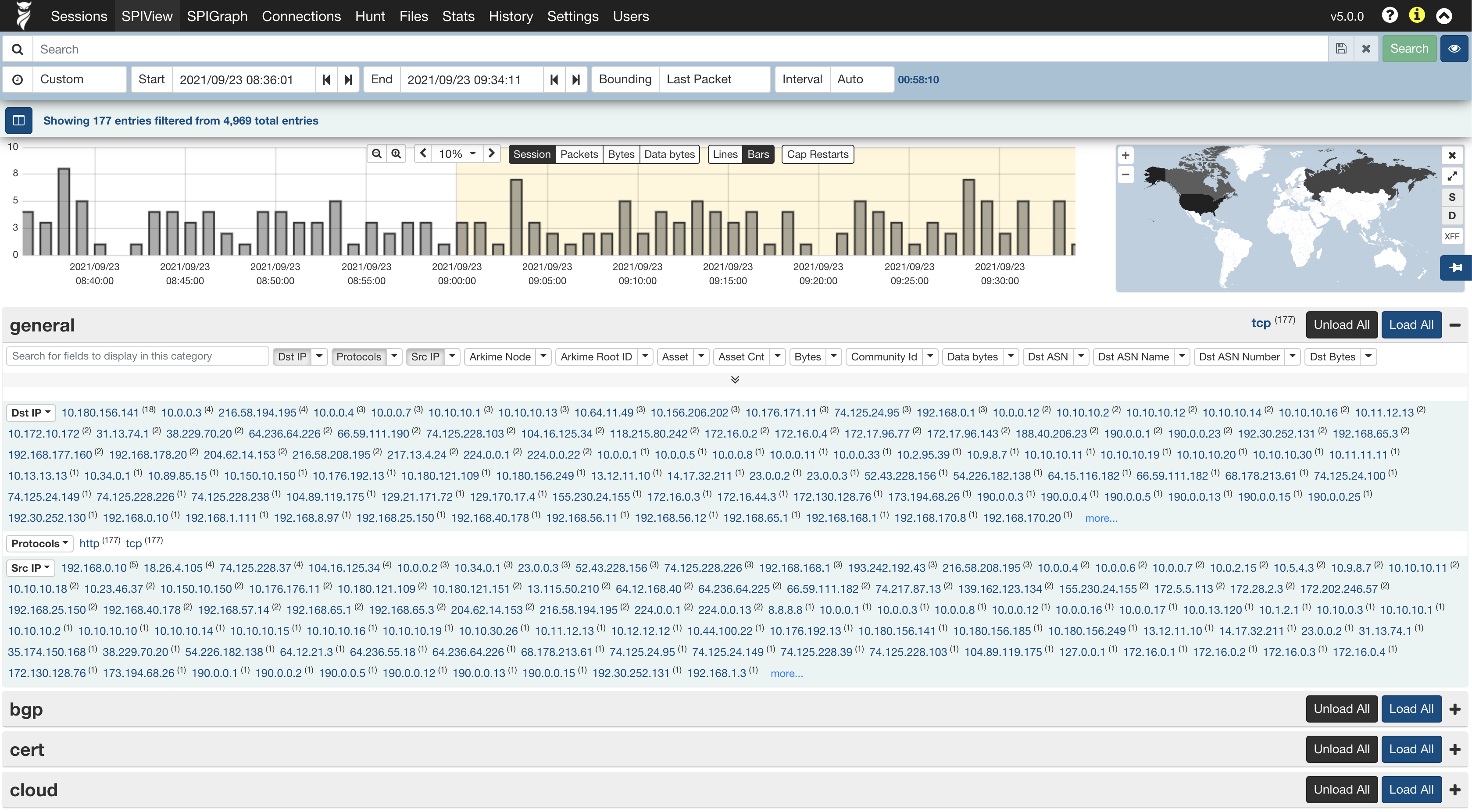Toggle the Packets graph type

578,154
